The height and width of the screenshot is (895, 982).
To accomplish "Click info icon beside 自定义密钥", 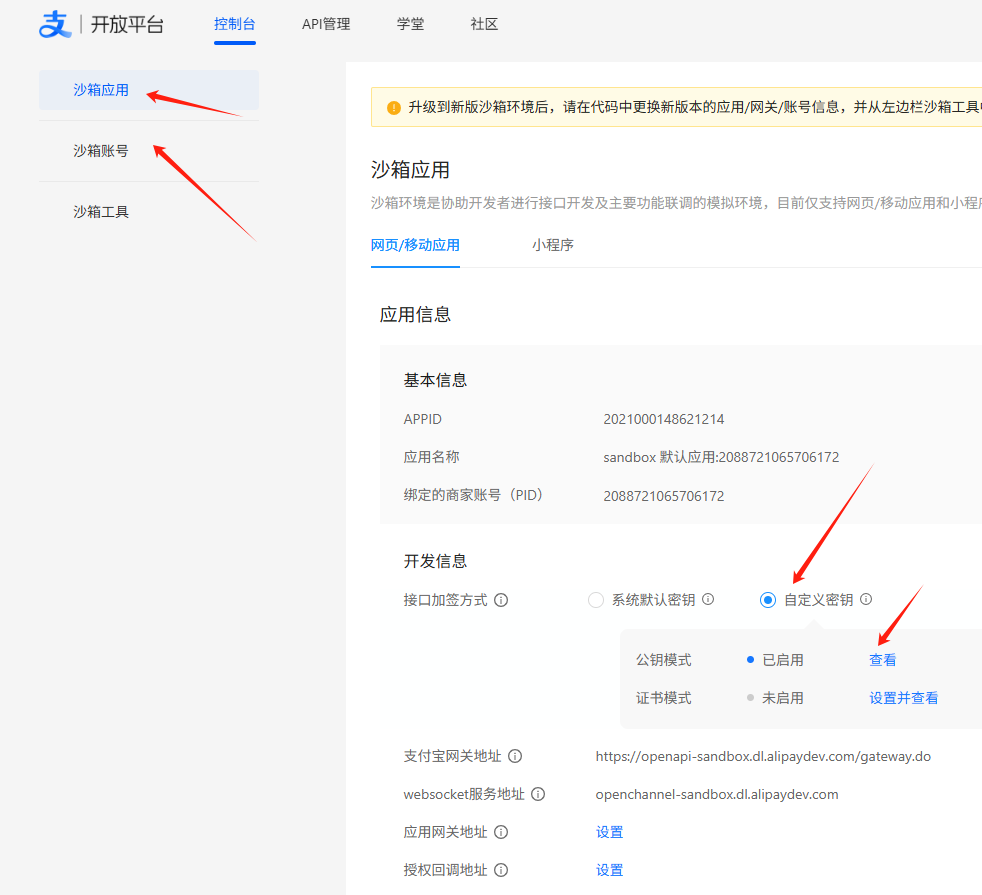I will (866, 599).
